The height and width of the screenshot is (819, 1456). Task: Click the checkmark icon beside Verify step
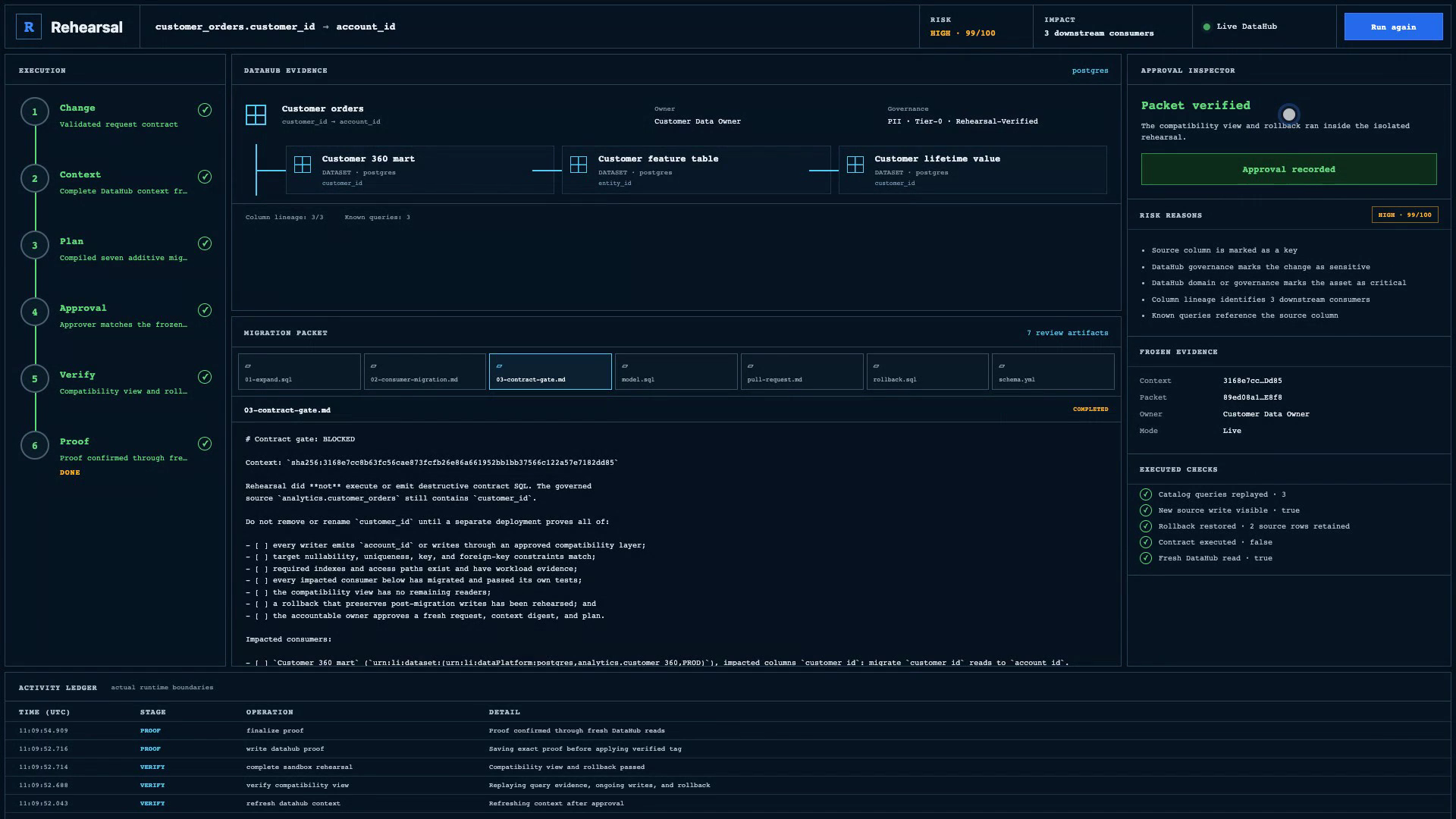[205, 377]
